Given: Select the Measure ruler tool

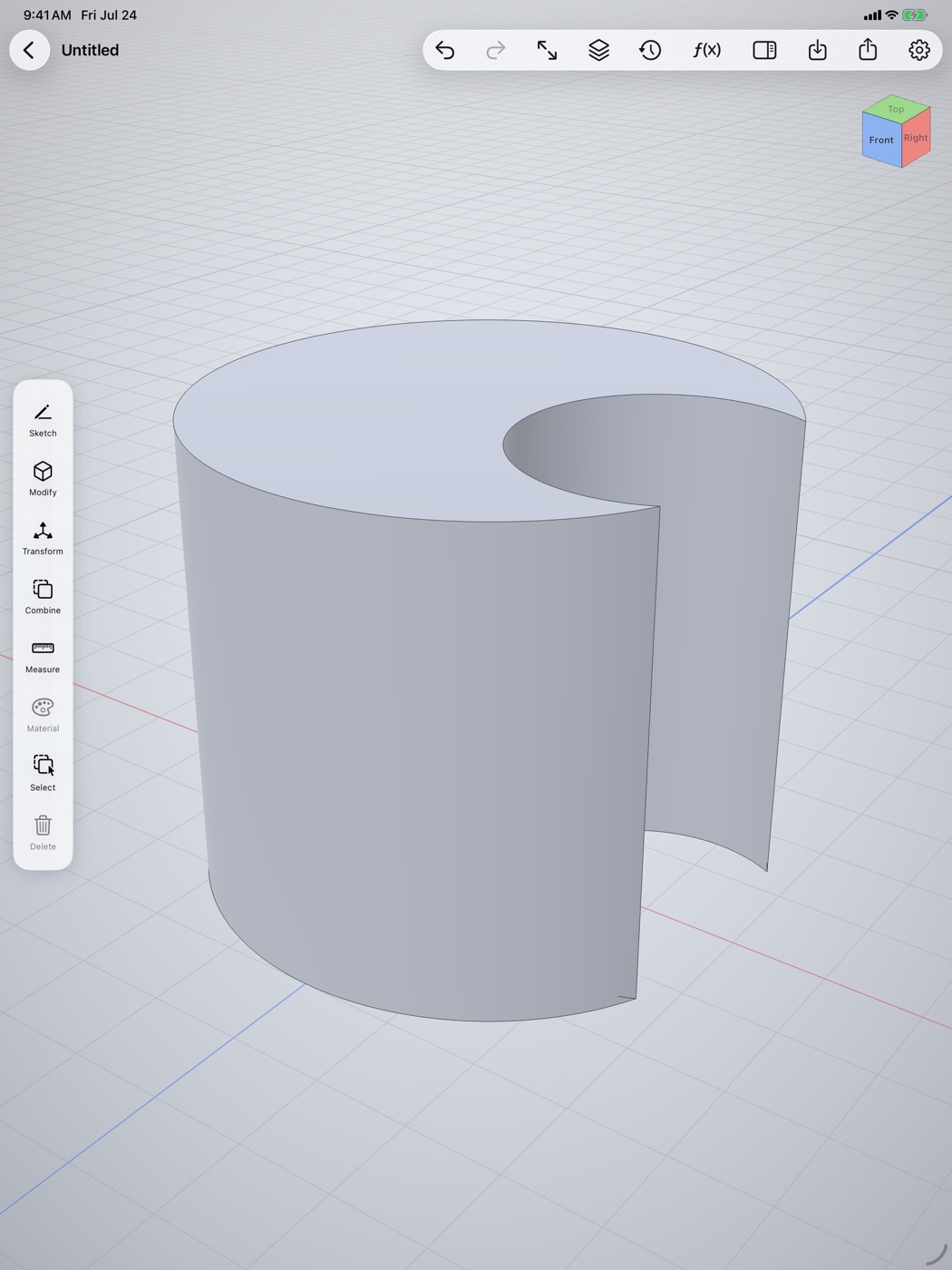Looking at the screenshot, I should pyautogui.click(x=43, y=656).
